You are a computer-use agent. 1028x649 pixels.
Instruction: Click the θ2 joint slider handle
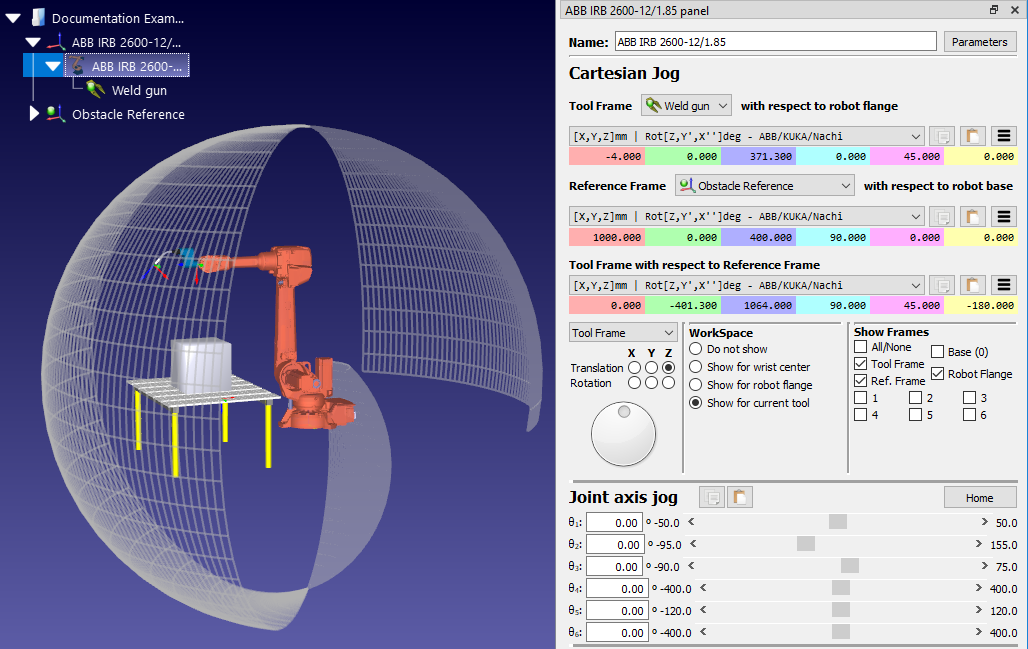805,544
